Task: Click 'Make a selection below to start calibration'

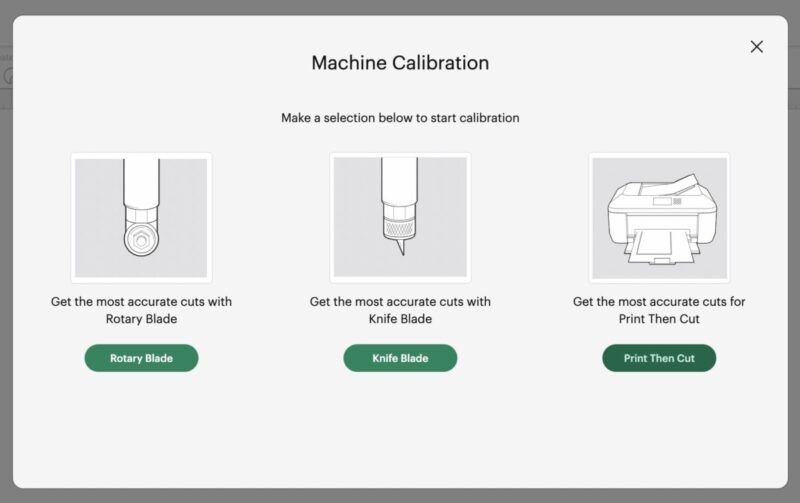Action: pos(400,118)
